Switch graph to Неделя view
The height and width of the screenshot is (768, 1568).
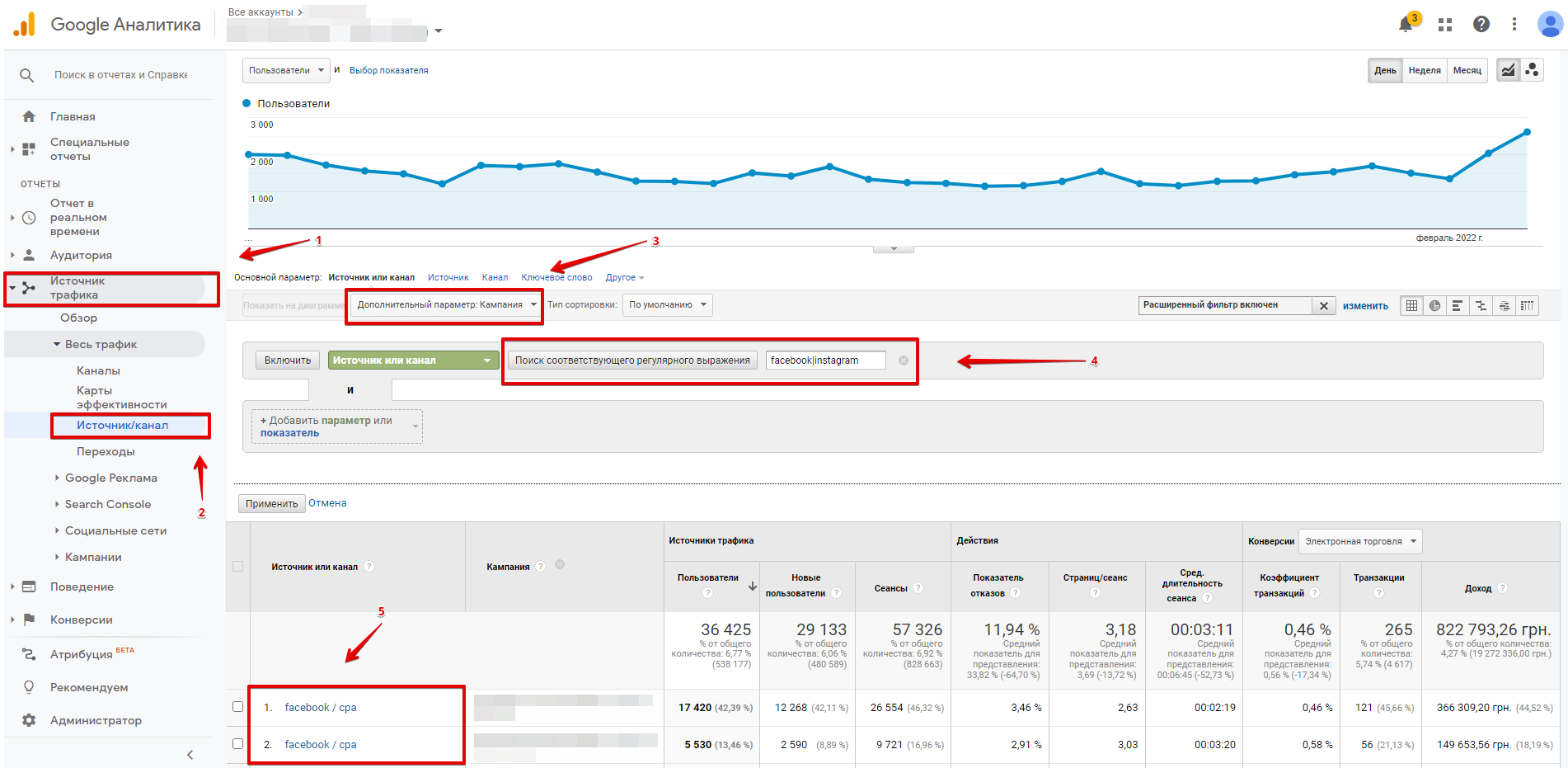tap(1425, 70)
